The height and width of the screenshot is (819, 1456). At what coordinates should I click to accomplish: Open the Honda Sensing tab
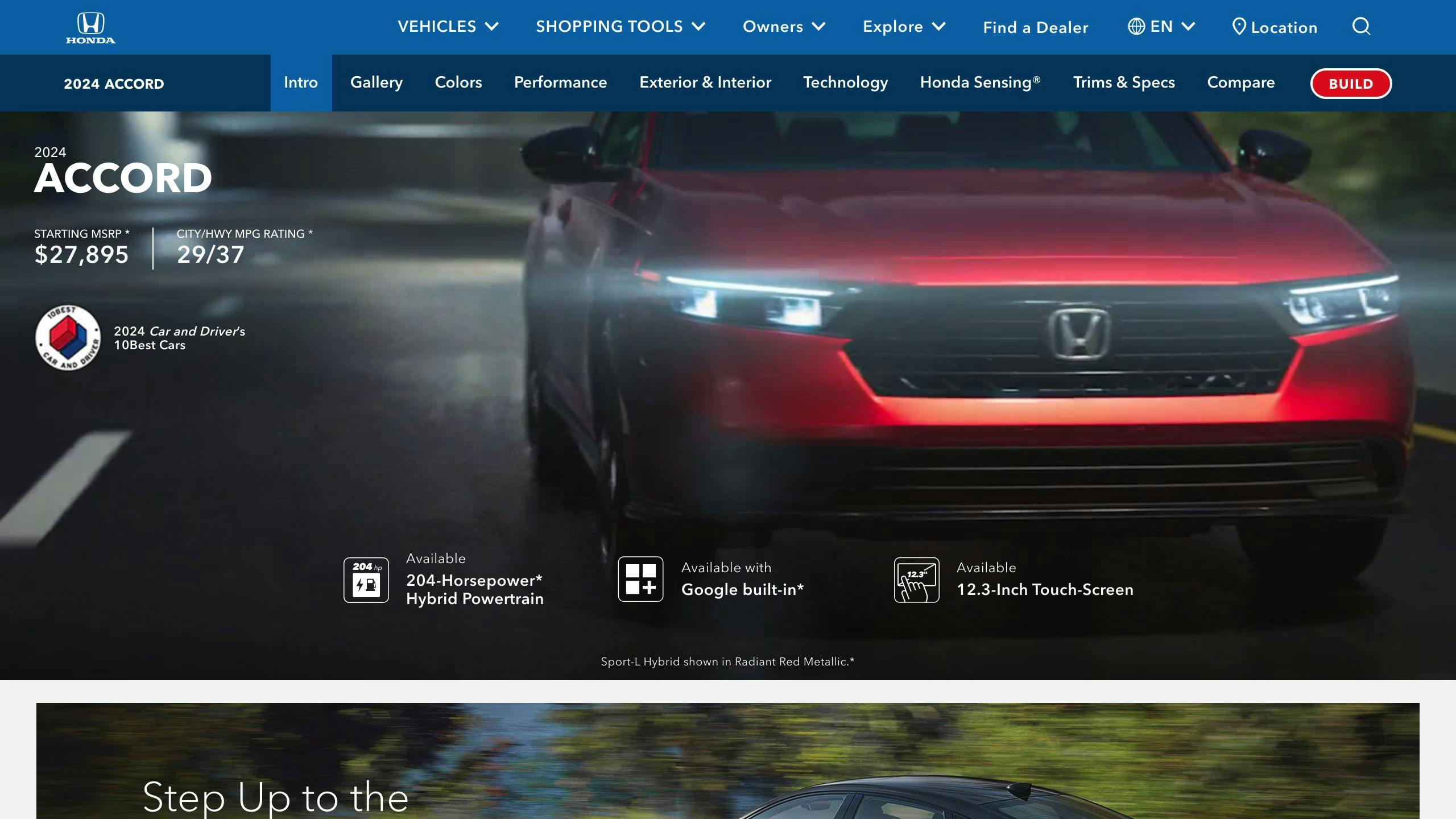point(980,82)
